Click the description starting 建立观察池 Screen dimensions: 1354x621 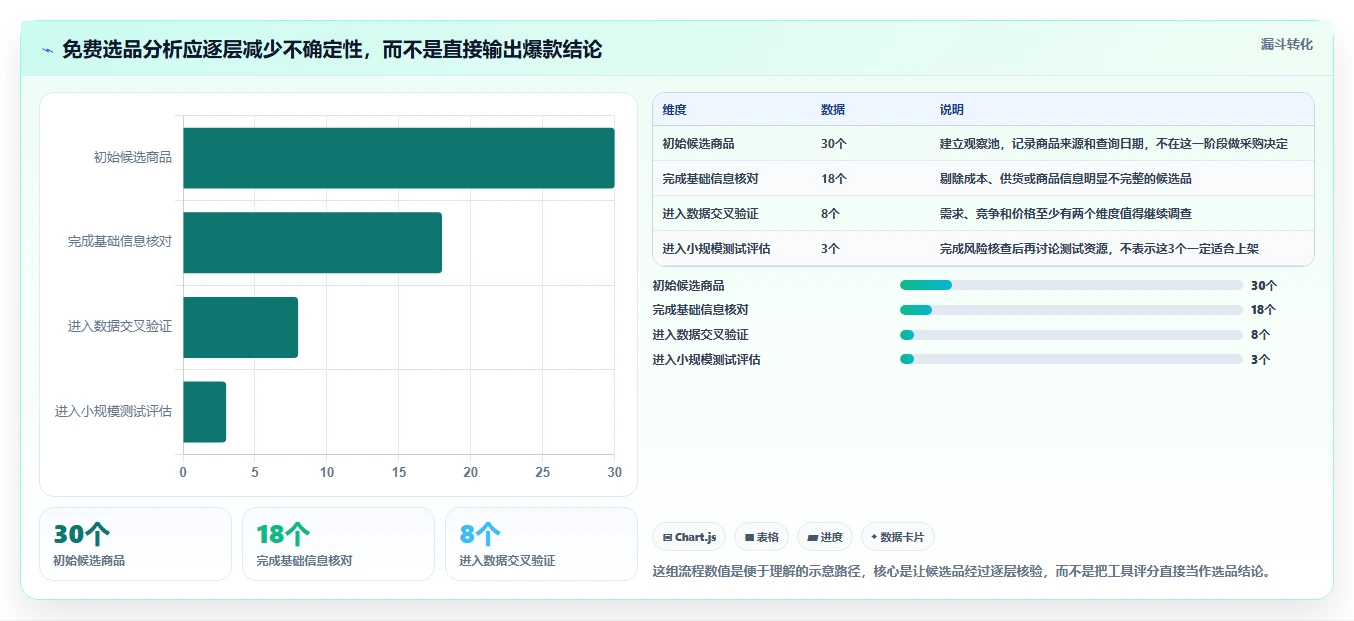pyautogui.click(x=1114, y=144)
